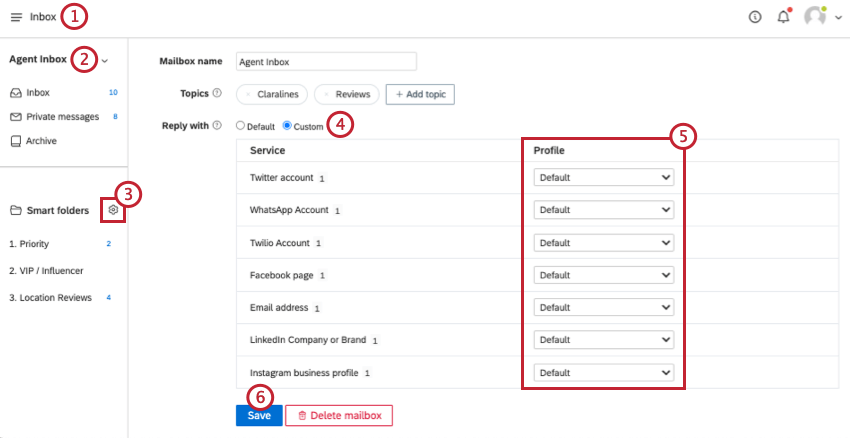Remove the Reviews topic tag
850x438 pixels.
(x=326, y=94)
